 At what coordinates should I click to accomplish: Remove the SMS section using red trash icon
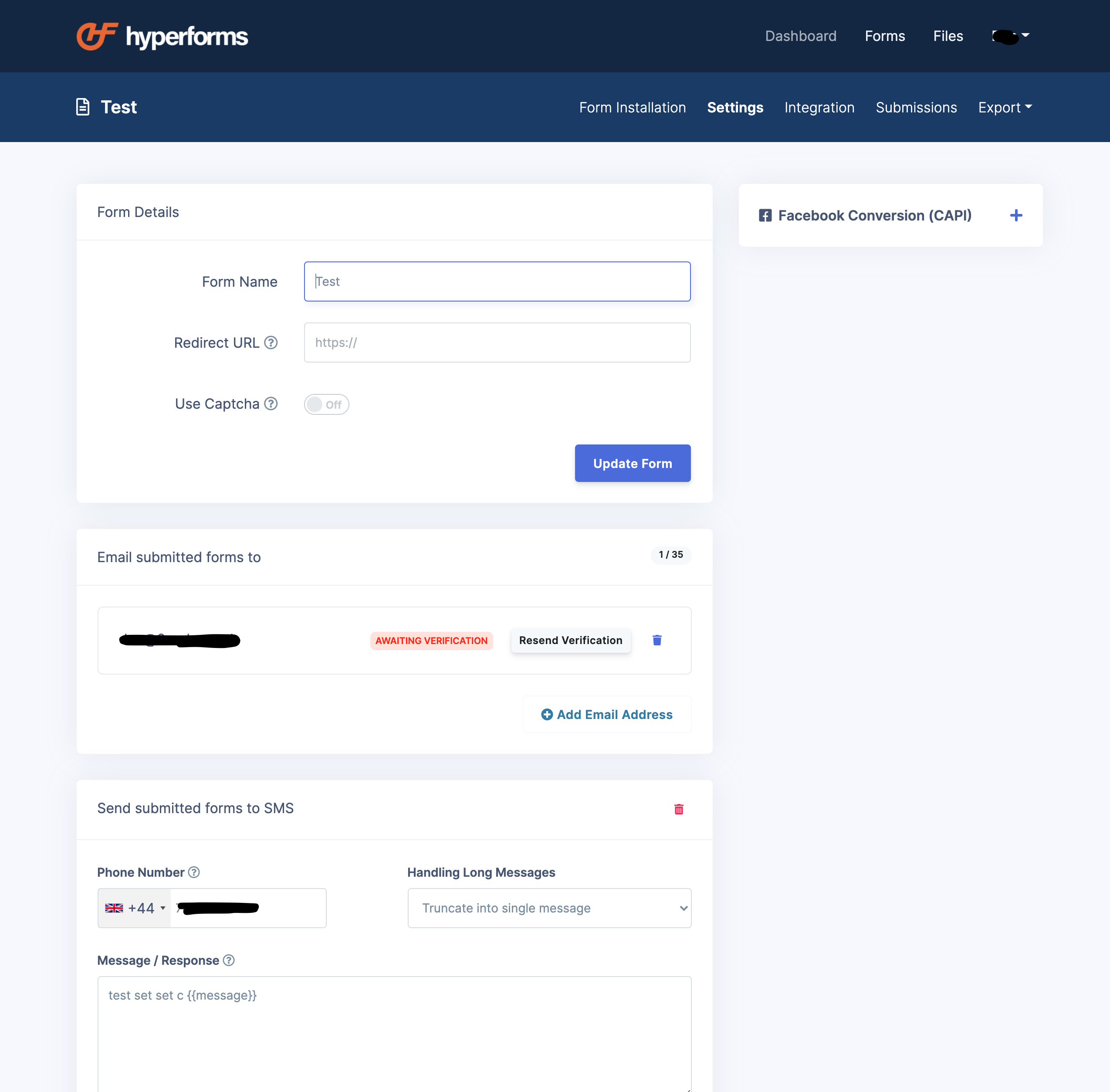tap(679, 809)
